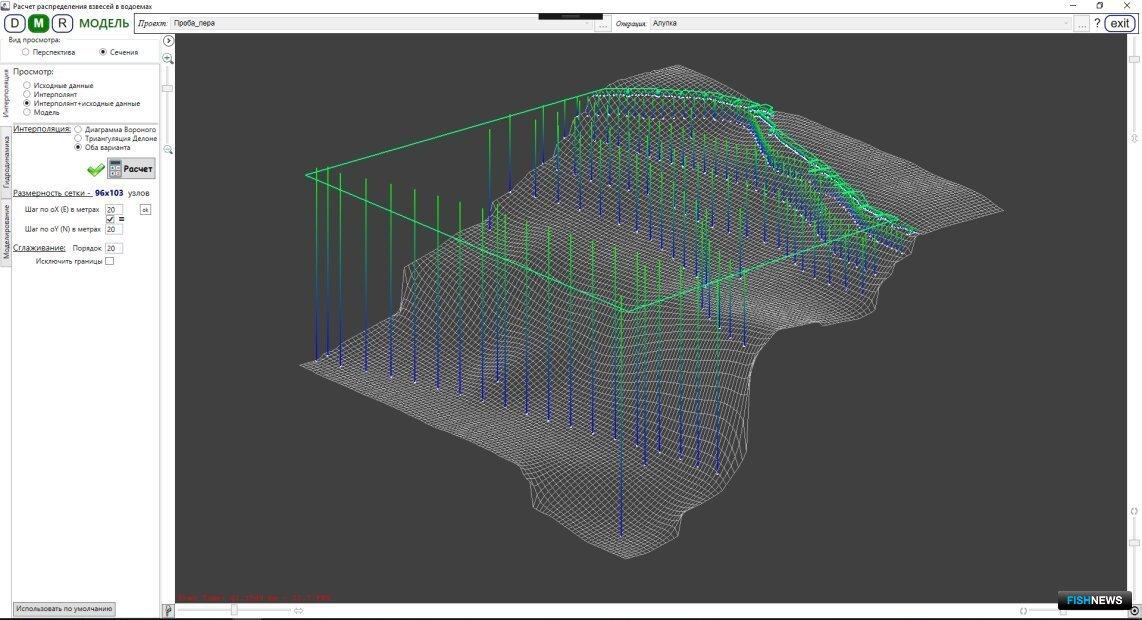
Task: Collapse side panel with round arrow icon
Action: pyautogui.click(x=168, y=41)
